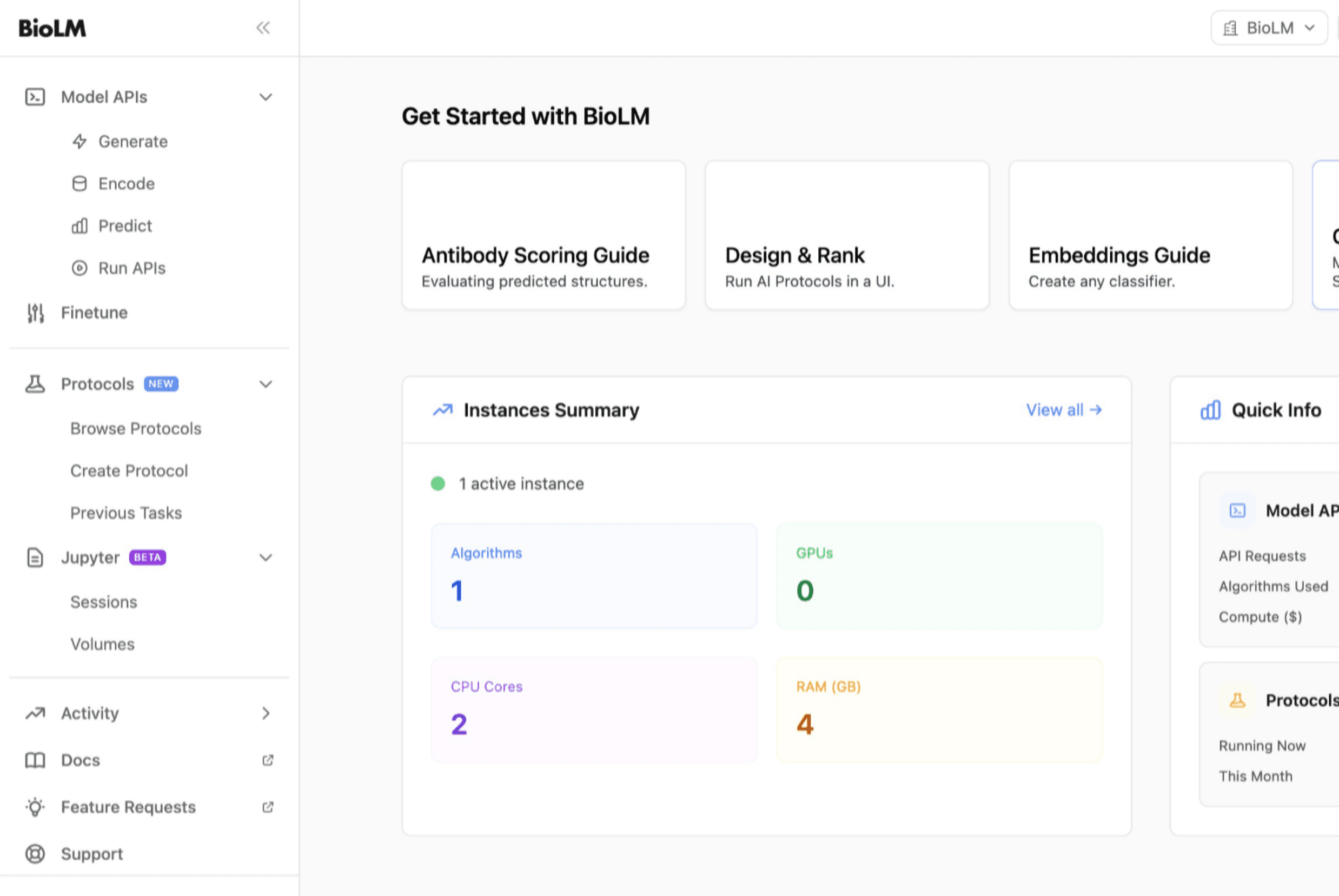Open Support page
The image size is (1339, 896).
click(92, 854)
